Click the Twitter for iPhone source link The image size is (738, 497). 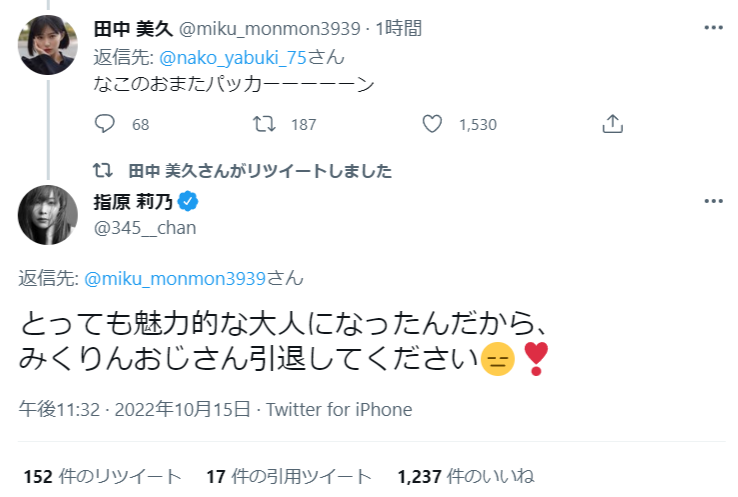(340, 410)
